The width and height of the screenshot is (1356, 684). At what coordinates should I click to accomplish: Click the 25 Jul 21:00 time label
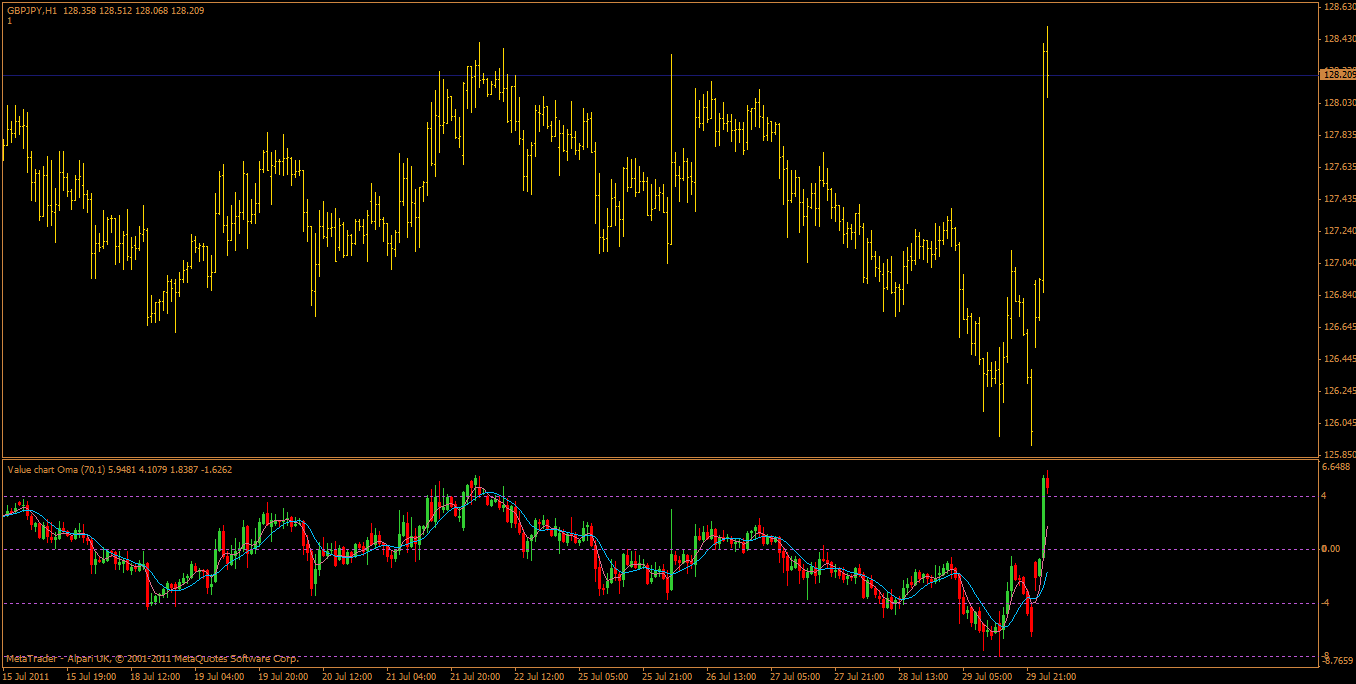coord(668,677)
